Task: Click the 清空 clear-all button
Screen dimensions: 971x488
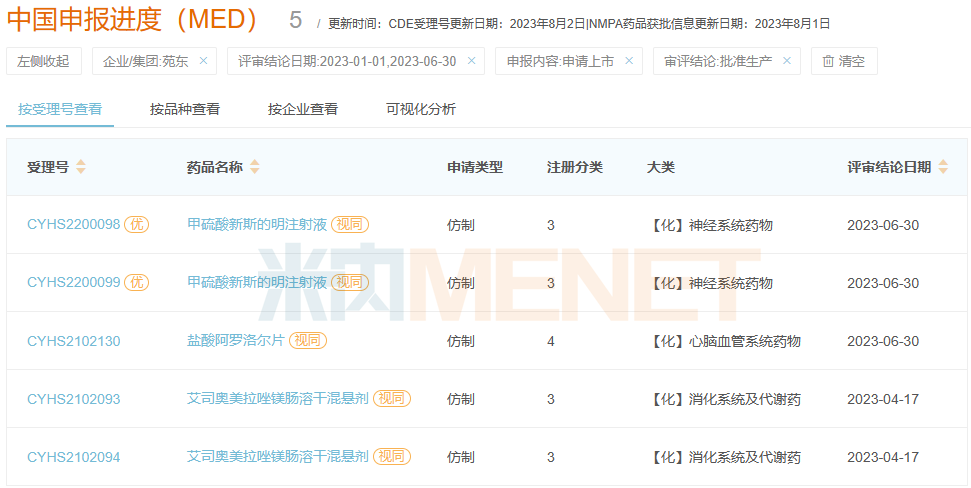Action: pos(844,61)
